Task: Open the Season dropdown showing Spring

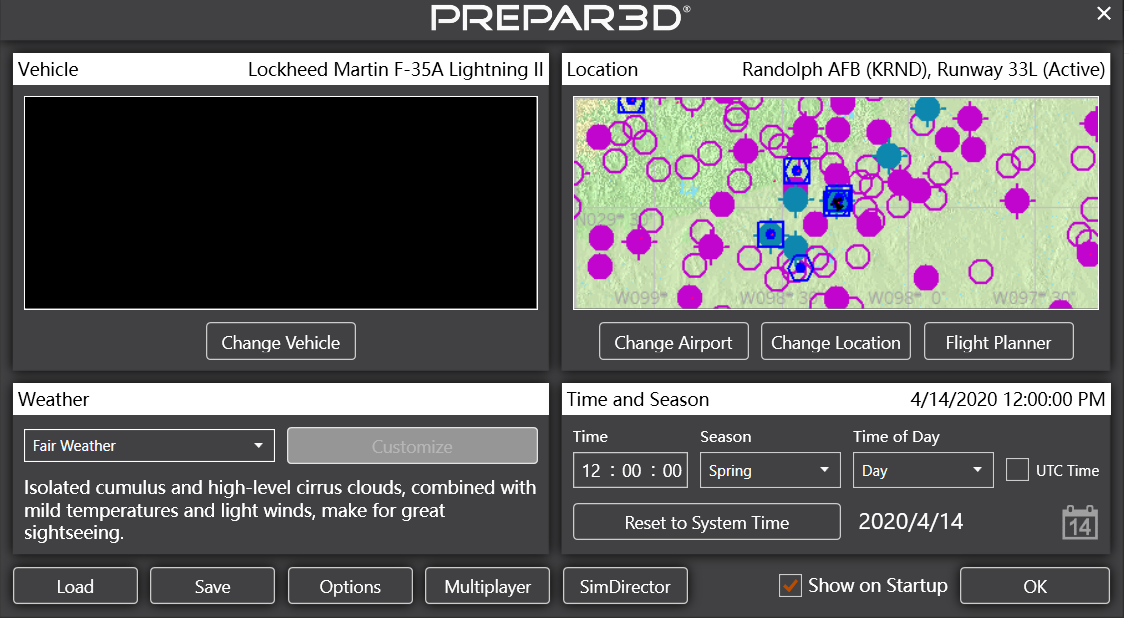Action: 770,470
